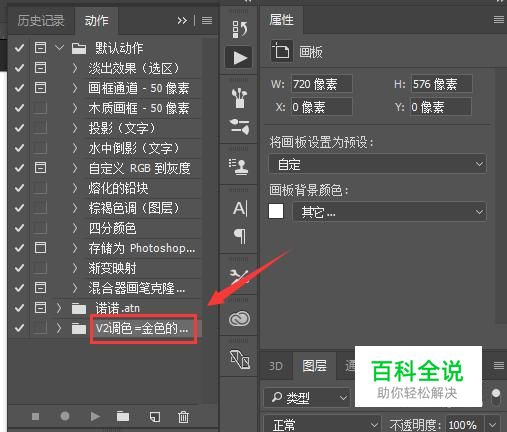Switch to the 图层 tab

[314, 366]
